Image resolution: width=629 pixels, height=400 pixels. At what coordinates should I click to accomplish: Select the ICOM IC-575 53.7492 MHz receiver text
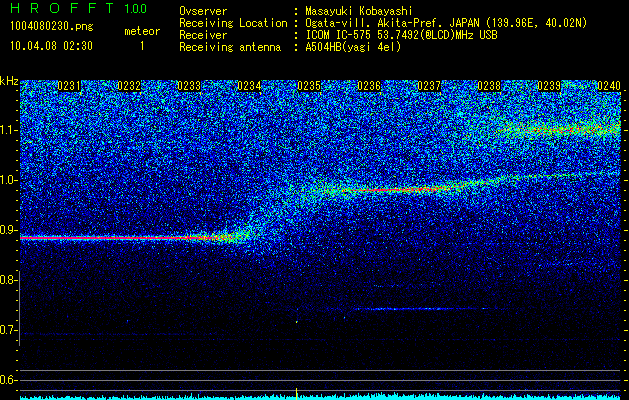pos(401,35)
